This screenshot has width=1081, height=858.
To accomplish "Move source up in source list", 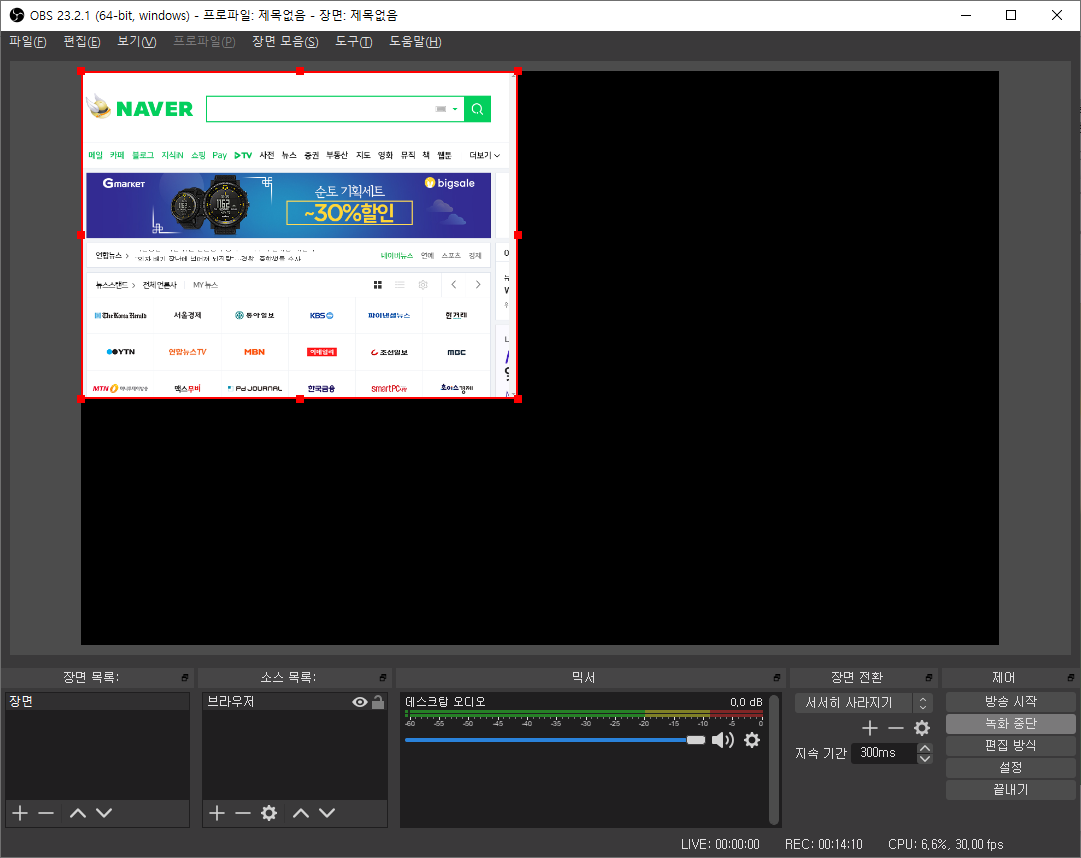I will tap(301, 813).
